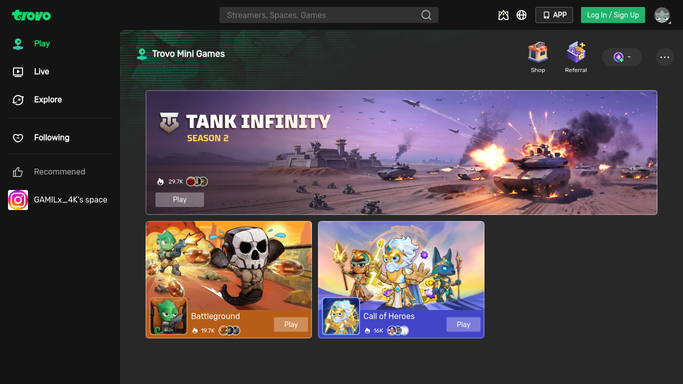Viewport: 683px width, 384px height.
Task: Click SEASON 2 subtitle on the banner
Action: point(208,138)
